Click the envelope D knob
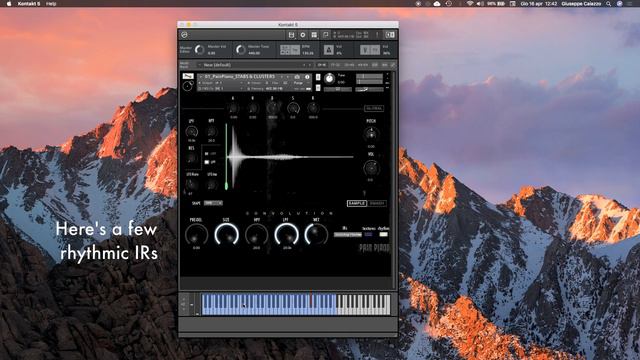Viewport: 640px width, 360px height. click(x=273, y=108)
